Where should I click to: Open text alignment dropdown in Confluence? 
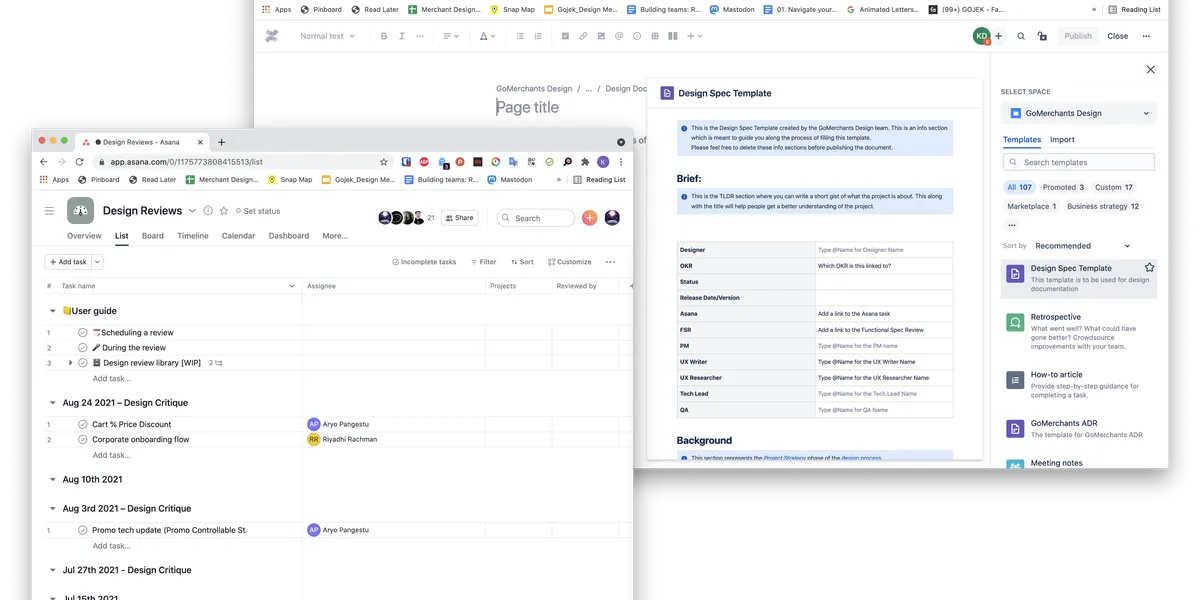451,36
